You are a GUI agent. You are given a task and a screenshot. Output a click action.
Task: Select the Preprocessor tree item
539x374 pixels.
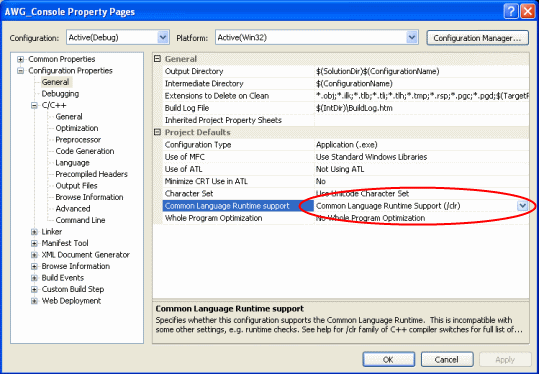[78, 140]
